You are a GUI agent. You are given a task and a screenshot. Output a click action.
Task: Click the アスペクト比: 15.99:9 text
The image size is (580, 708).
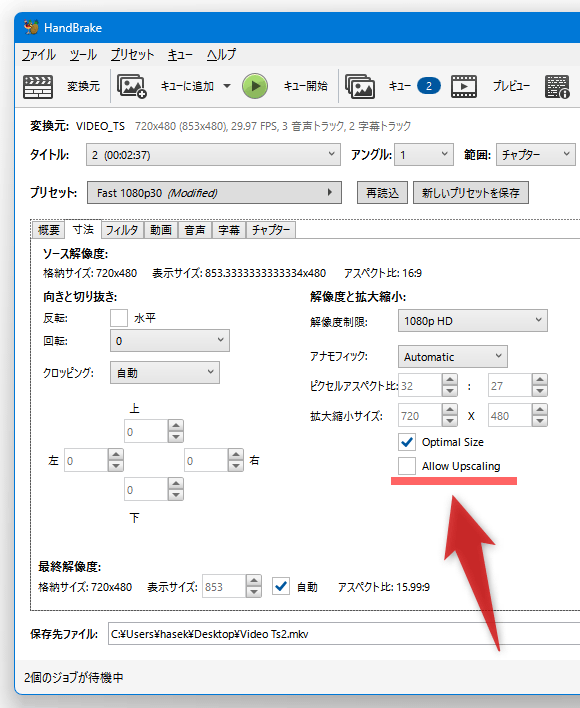tap(384, 587)
